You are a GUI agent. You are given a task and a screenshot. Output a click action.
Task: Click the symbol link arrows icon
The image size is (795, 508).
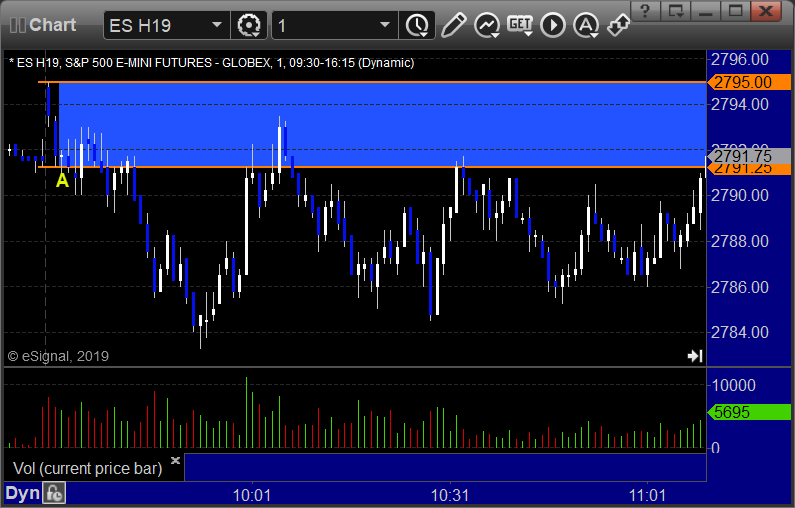(x=619, y=25)
